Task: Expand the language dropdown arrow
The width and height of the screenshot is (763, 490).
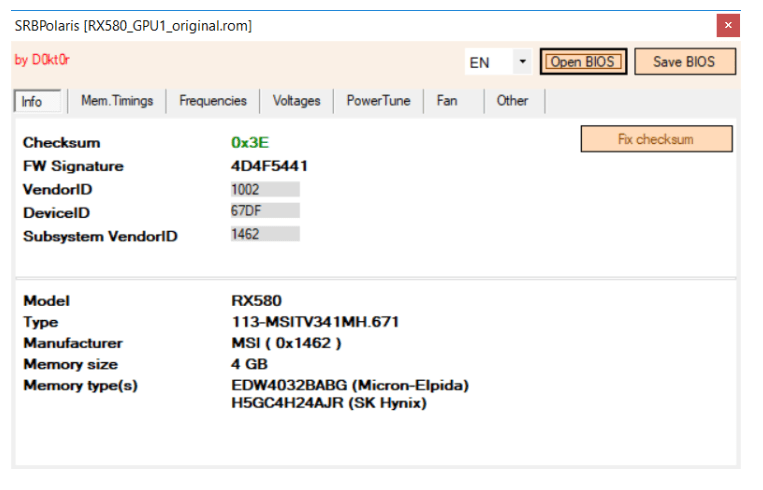Action: click(522, 62)
